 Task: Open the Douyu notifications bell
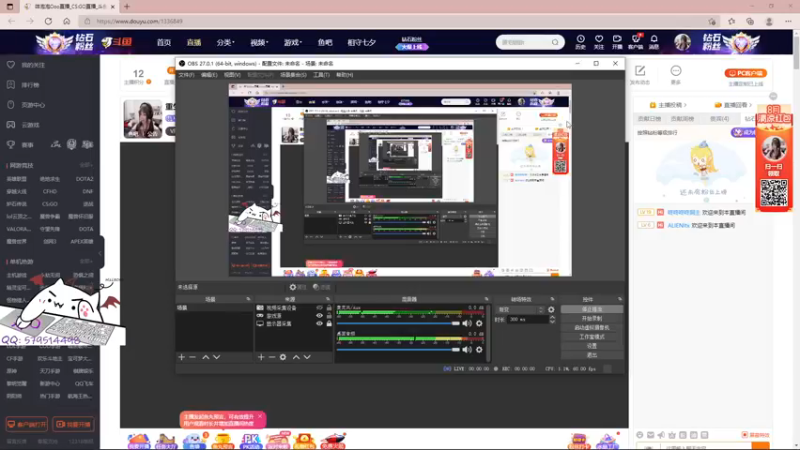click(654, 42)
